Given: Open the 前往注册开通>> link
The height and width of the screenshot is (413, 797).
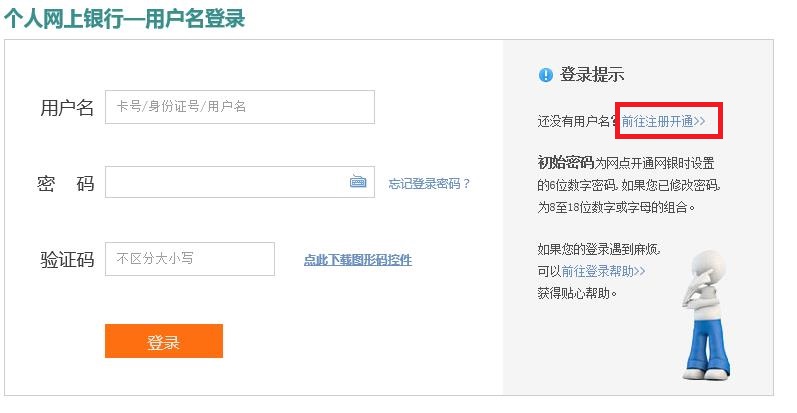Looking at the screenshot, I should [663, 121].
